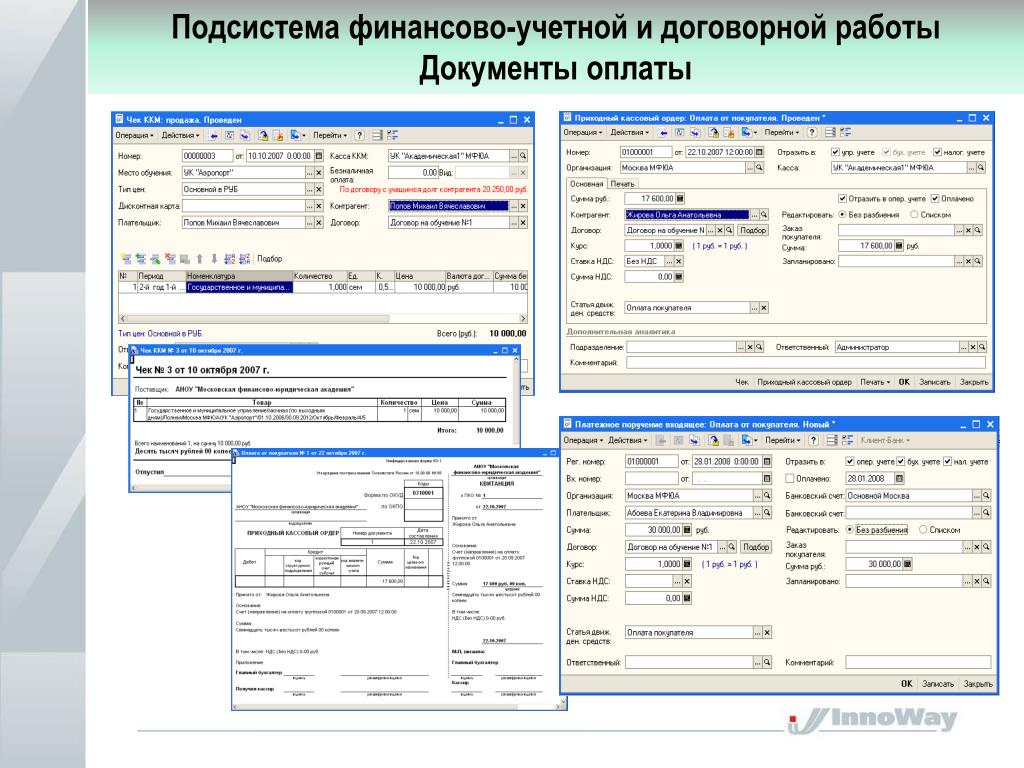The width and height of the screenshot is (1024, 768).
Task: Toggle 'Отразить в опер. учете' checkbox
Action: click(x=842, y=199)
